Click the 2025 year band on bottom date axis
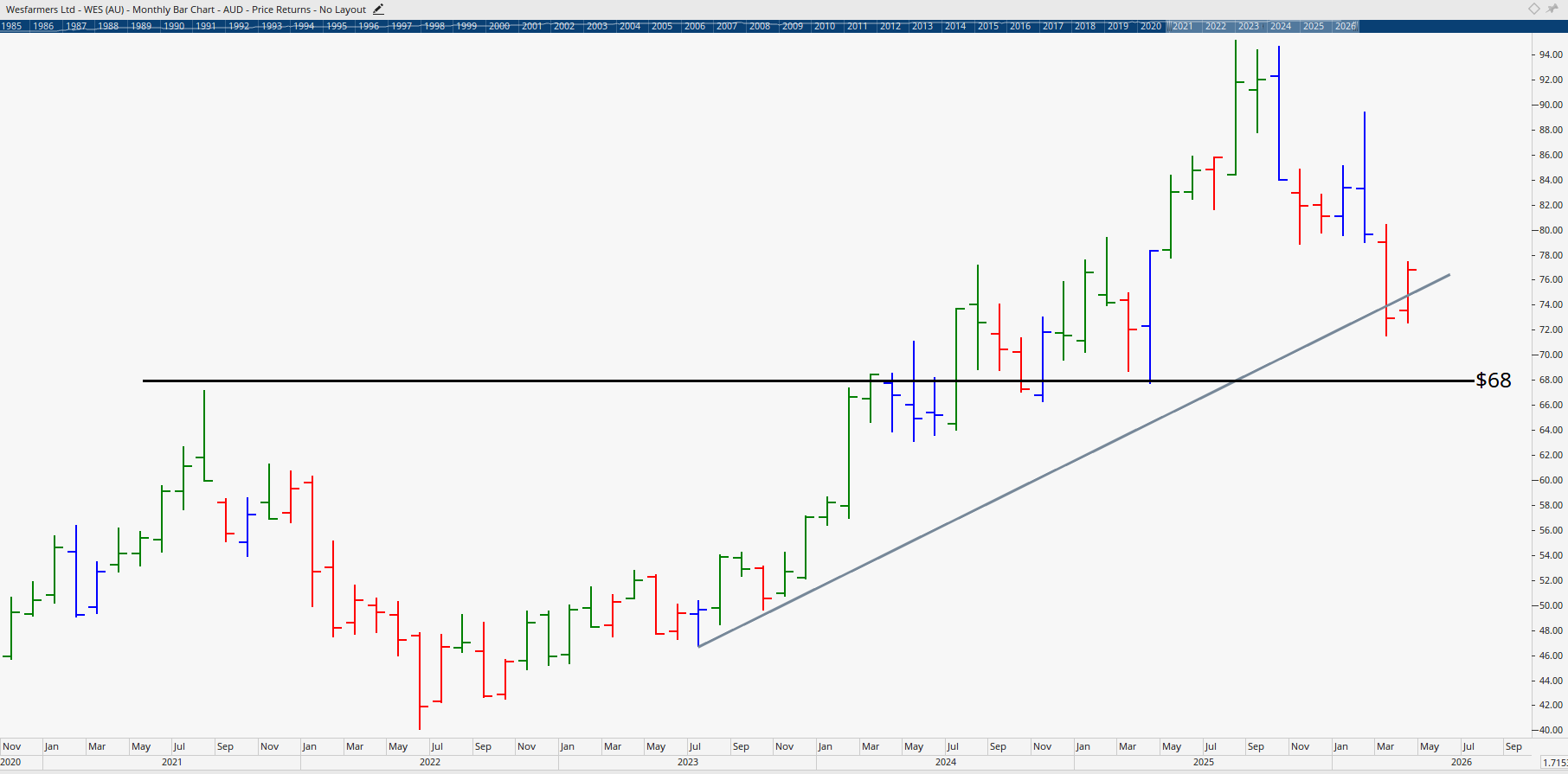 tap(1204, 762)
